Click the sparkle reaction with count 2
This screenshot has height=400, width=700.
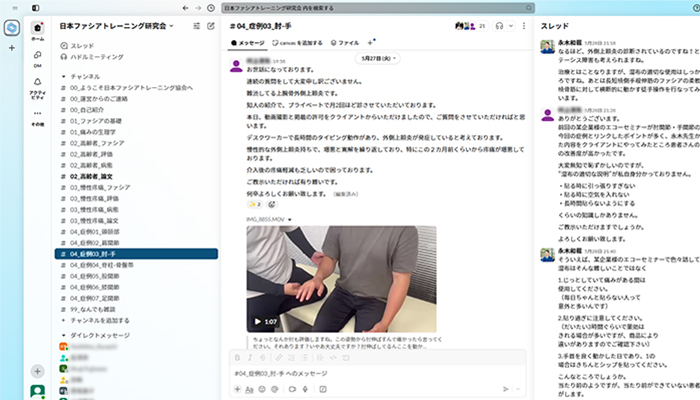(x=255, y=204)
